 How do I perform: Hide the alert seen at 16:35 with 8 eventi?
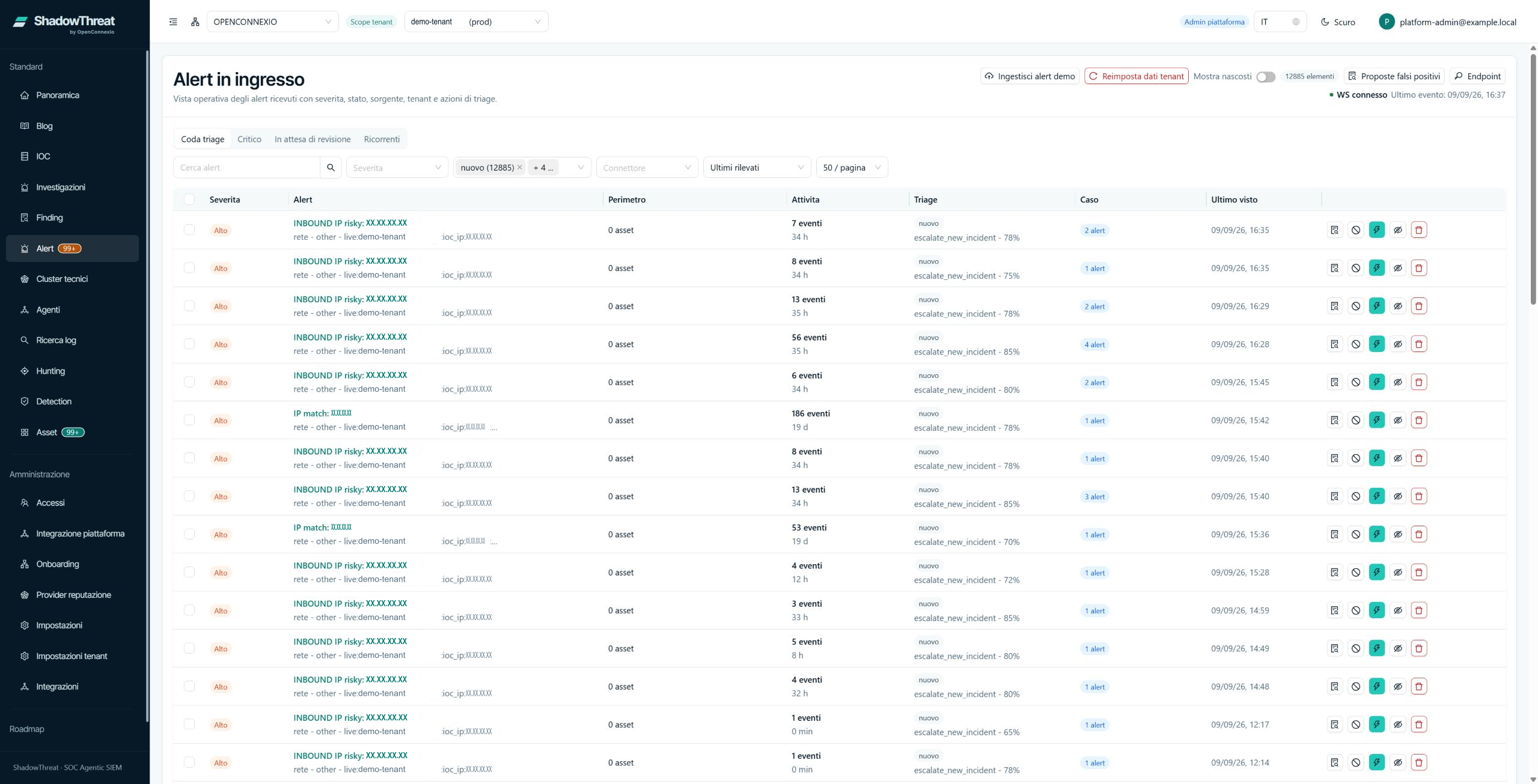tap(1397, 268)
